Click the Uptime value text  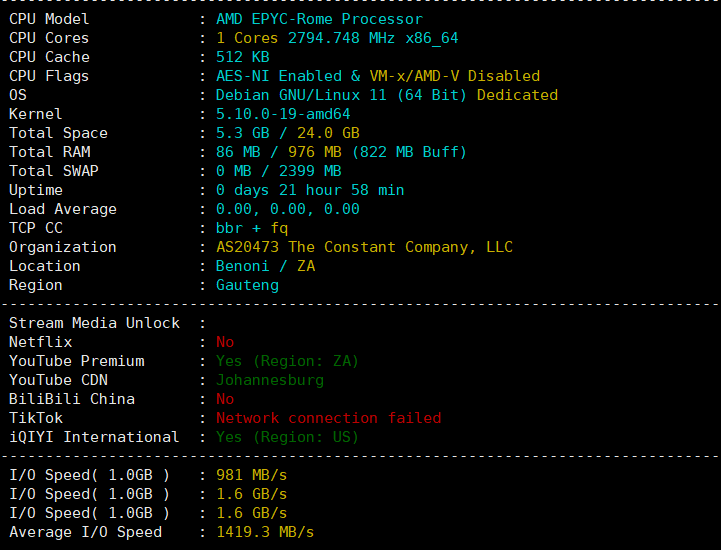coord(310,190)
